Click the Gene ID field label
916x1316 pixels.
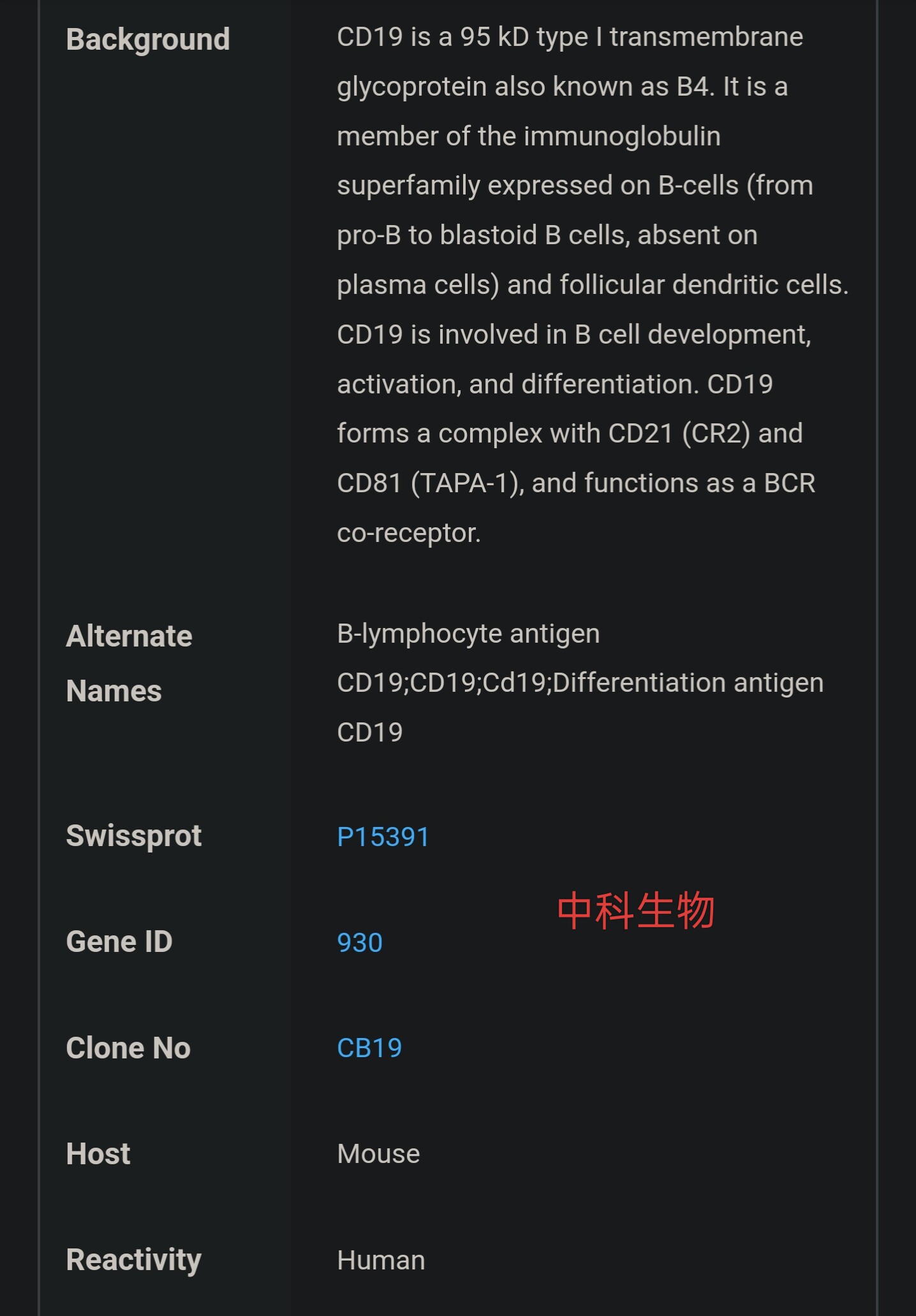tap(119, 942)
